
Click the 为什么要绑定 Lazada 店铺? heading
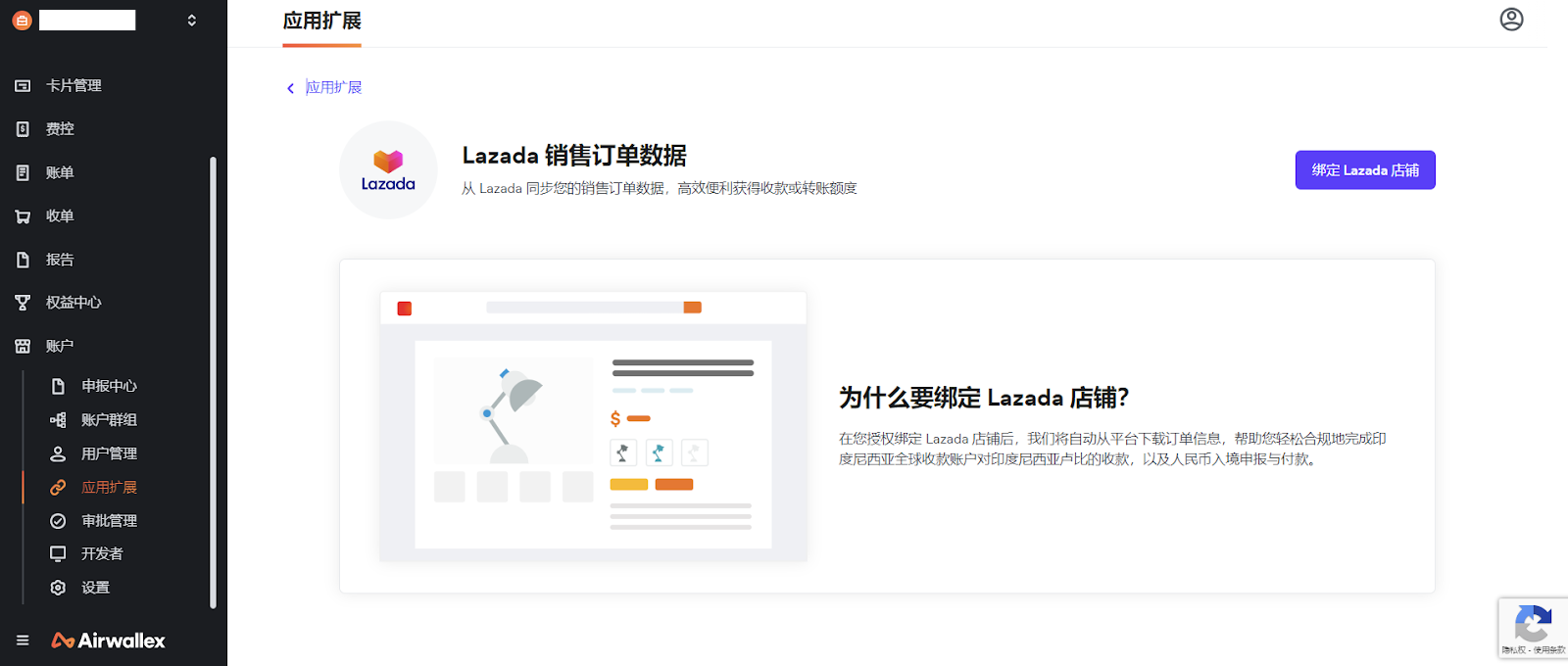pyautogui.click(x=984, y=398)
